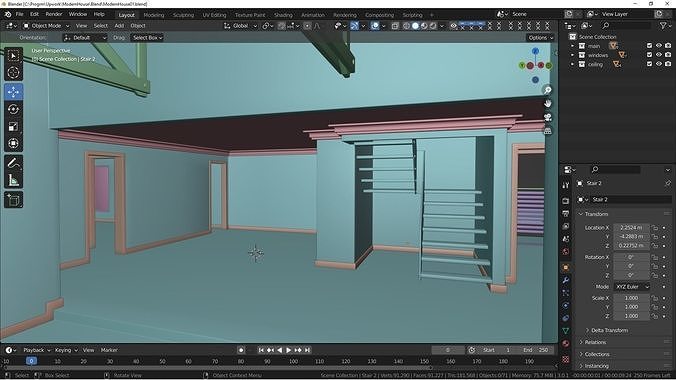Choose the Move tool
676x380 pixels.
click(13, 92)
